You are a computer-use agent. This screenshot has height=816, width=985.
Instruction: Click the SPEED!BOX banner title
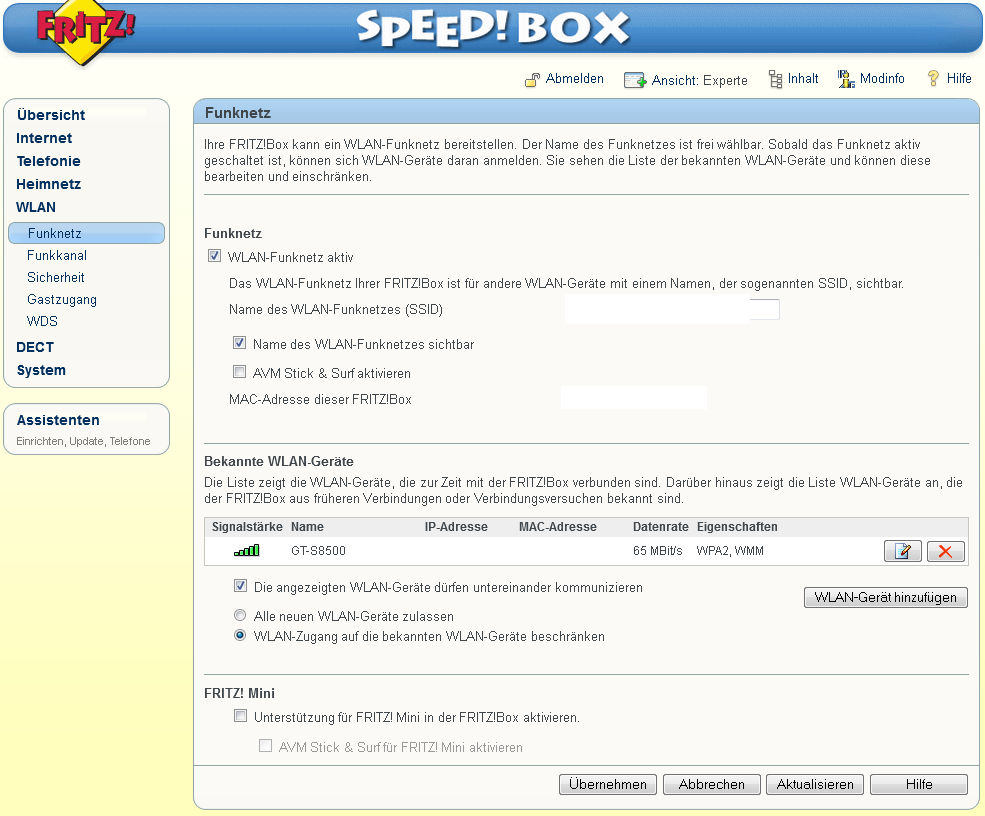492,28
